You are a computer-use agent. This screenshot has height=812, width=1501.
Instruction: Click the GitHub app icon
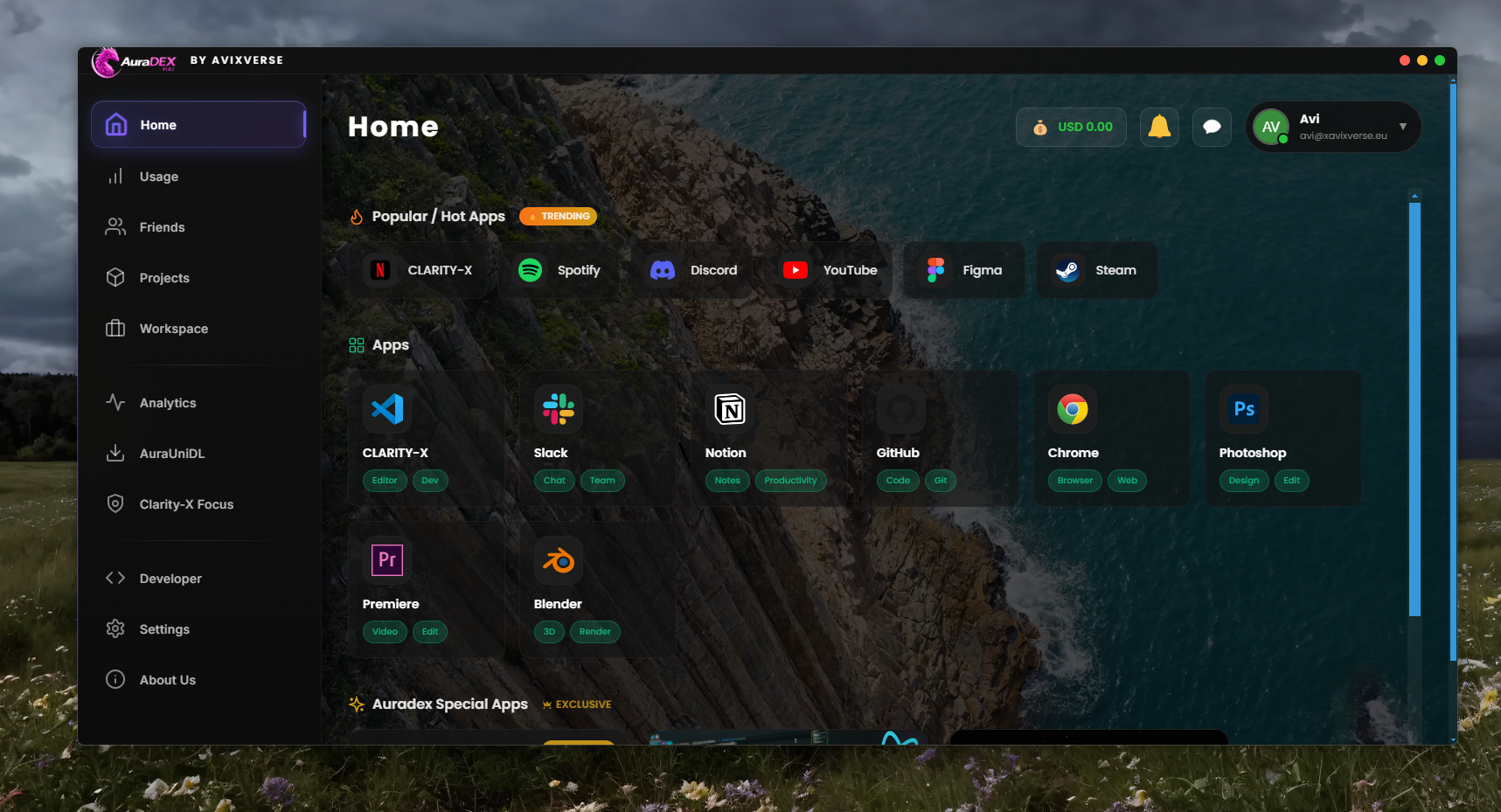(901, 409)
